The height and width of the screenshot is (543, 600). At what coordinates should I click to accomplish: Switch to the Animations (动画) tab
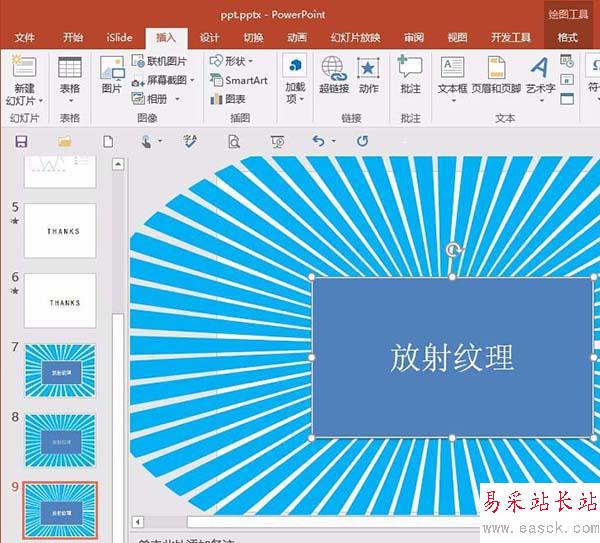(x=297, y=38)
